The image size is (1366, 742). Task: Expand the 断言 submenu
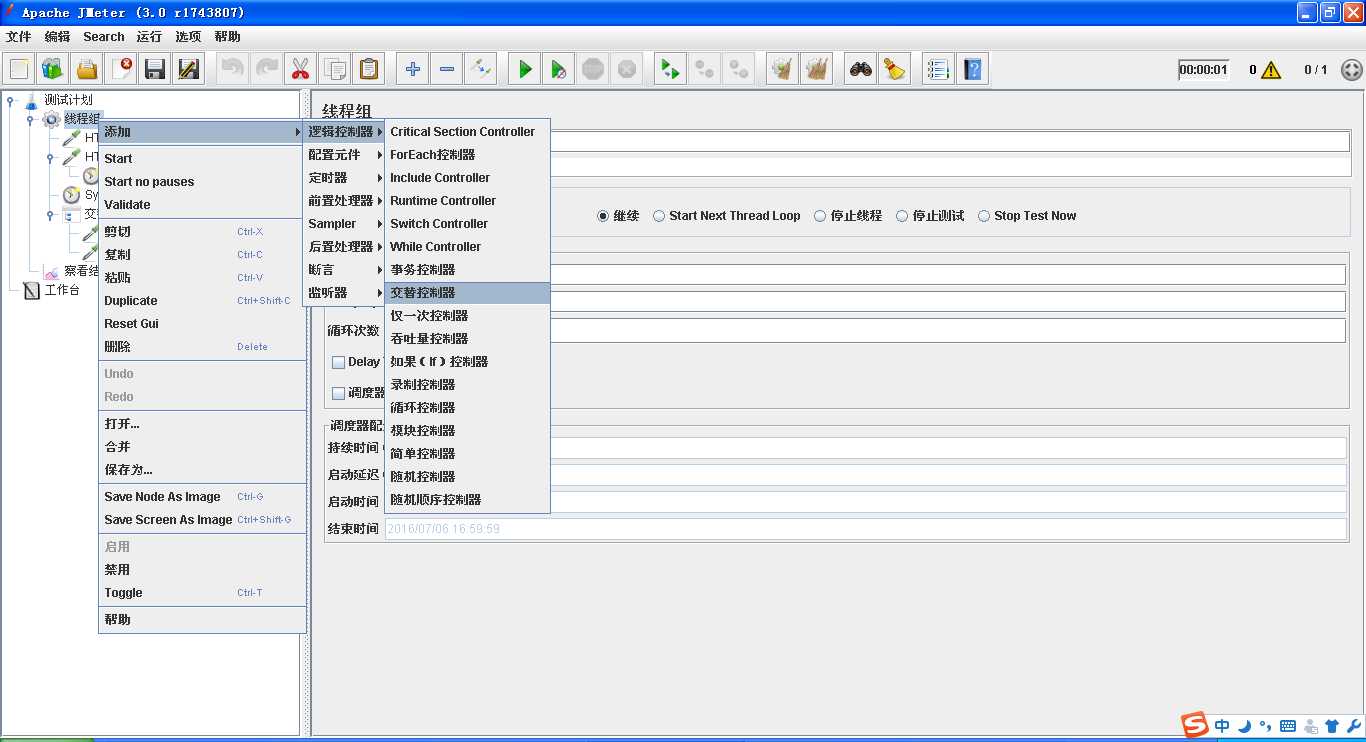(x=344, y=270)
